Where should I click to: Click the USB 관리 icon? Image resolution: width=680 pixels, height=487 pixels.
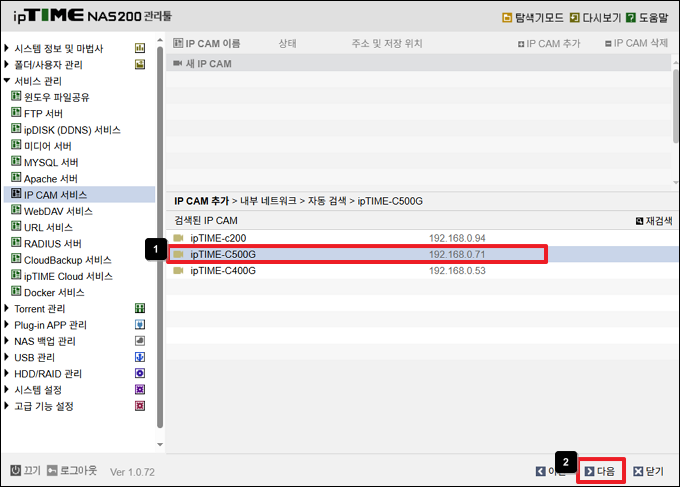coord(140,357)
